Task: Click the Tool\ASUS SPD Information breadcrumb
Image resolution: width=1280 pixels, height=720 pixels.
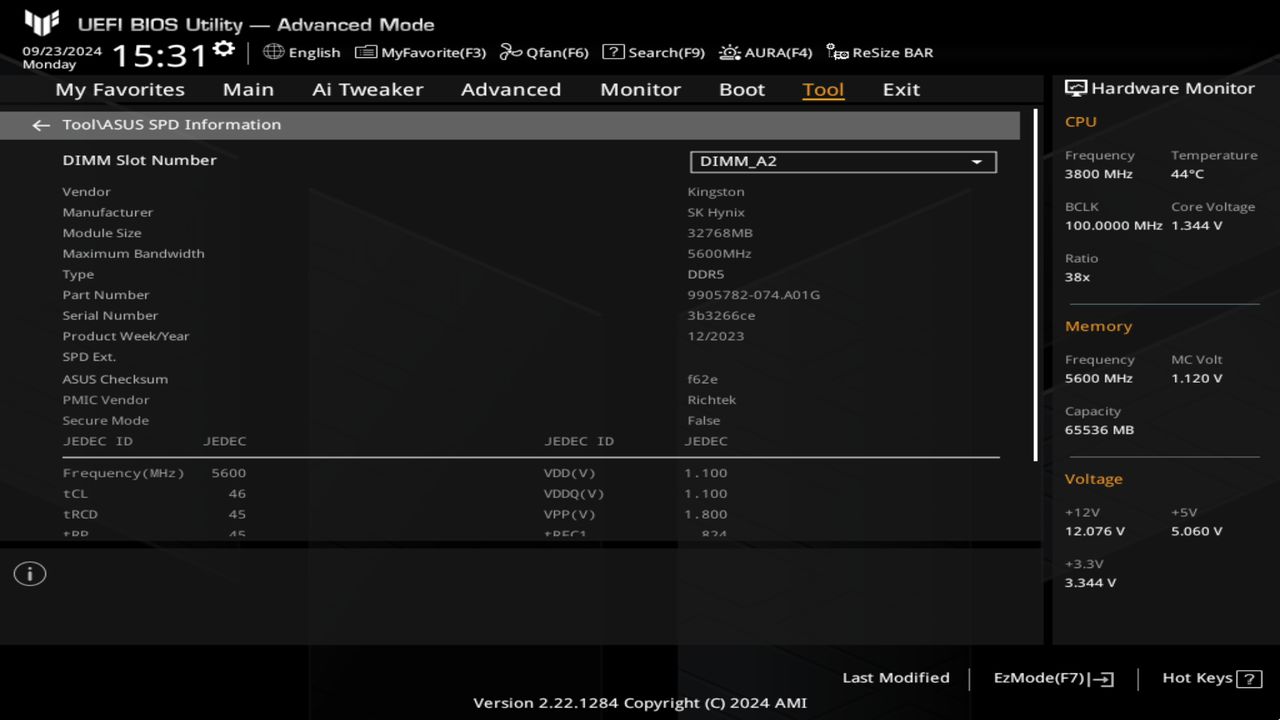Action: point(171,125)
